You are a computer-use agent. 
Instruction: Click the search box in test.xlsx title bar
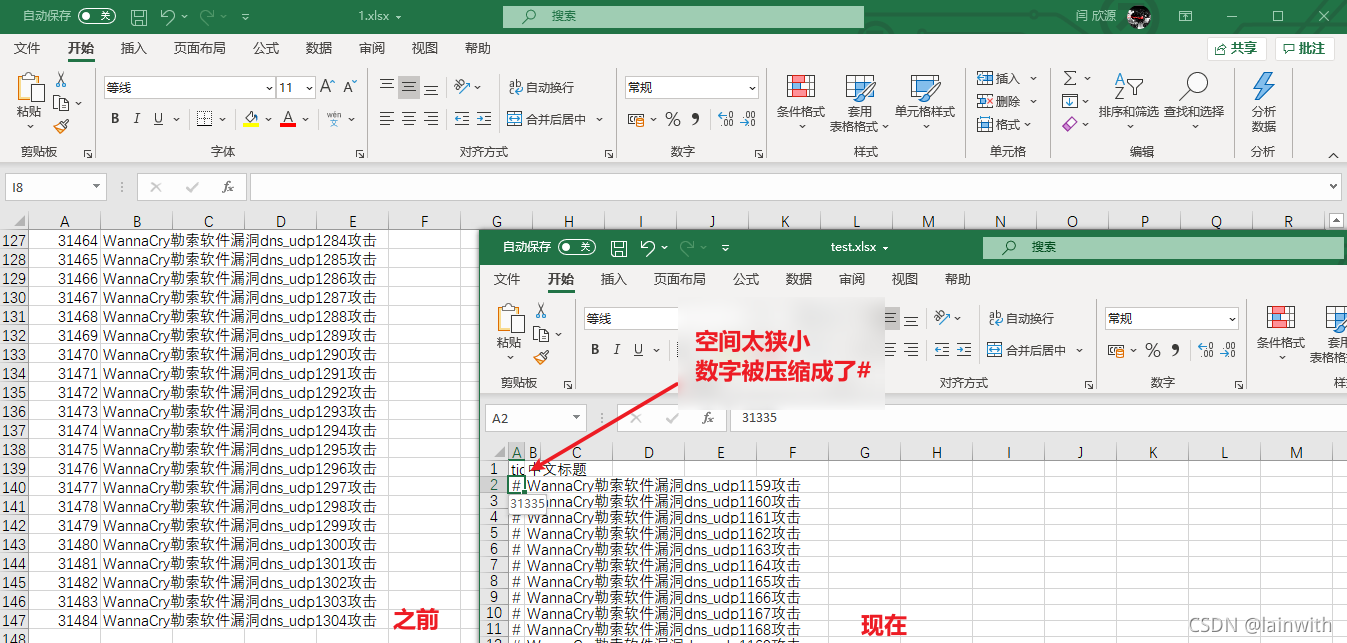[1165, 247]
